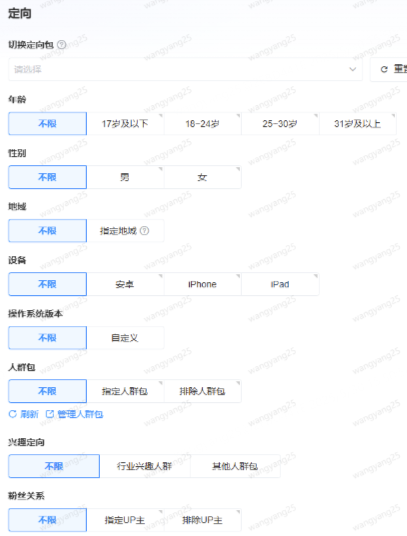The height and width of the screenshot is (536, 407).
Task: Choose the 行业兴趣人群 option
Action: pos(145,466)
